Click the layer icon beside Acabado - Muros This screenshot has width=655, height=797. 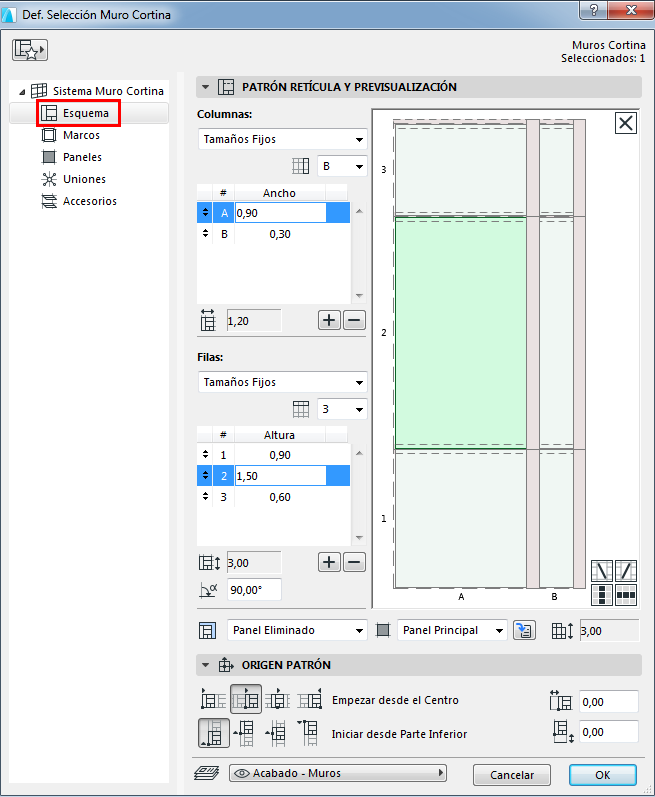click(207, 773)
